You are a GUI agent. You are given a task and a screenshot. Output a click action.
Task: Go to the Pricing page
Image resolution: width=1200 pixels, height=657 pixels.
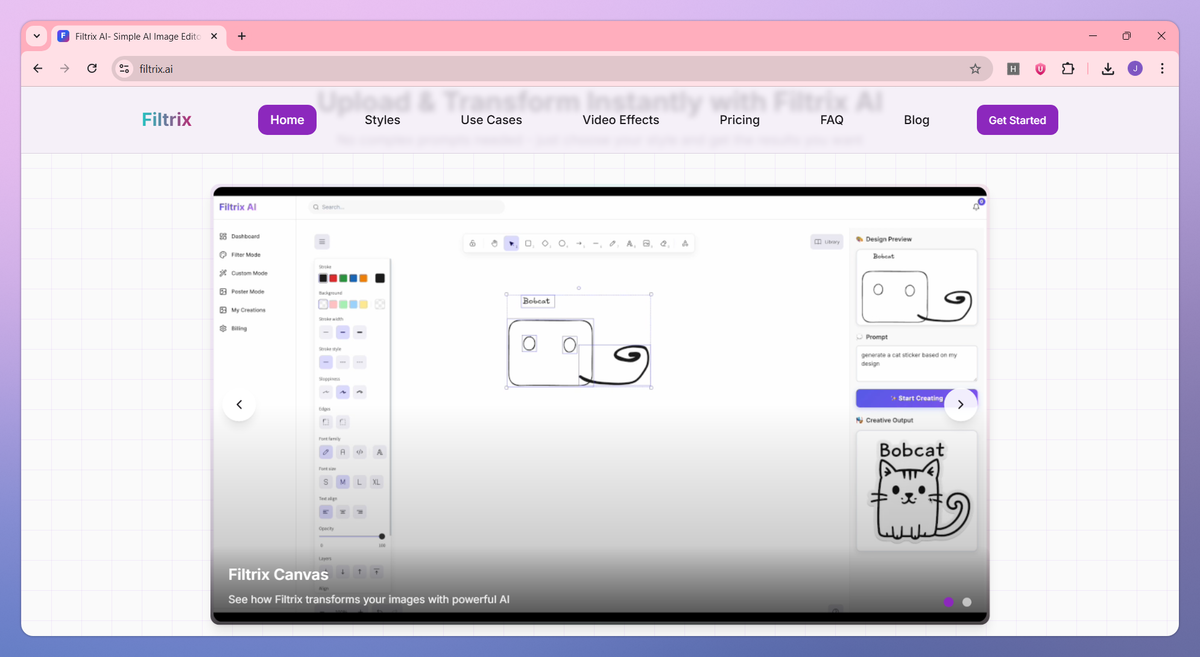click(740, 120)
